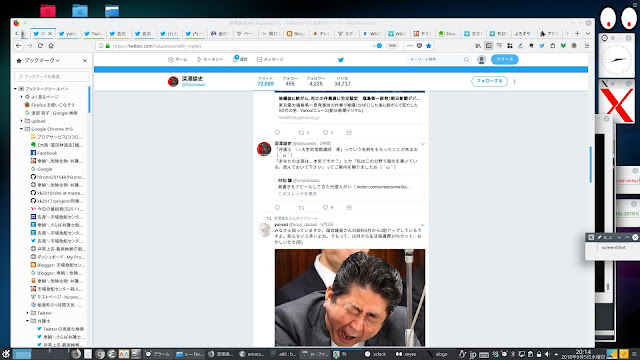Share the このスレッドを表示 tweet via message icon
640x360 pixels.
tap(349, 207)
